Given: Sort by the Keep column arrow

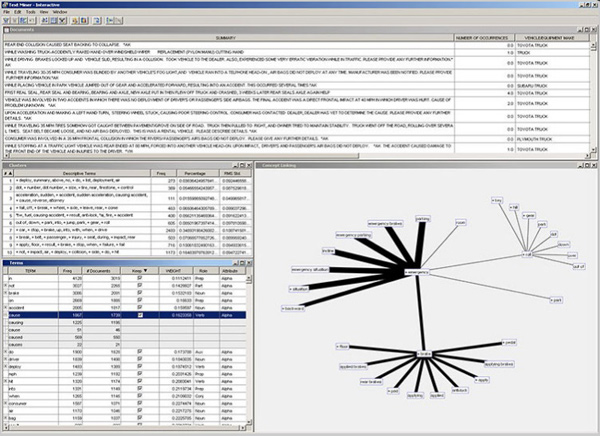Looking at the screenshot, I should coord(145,271).
